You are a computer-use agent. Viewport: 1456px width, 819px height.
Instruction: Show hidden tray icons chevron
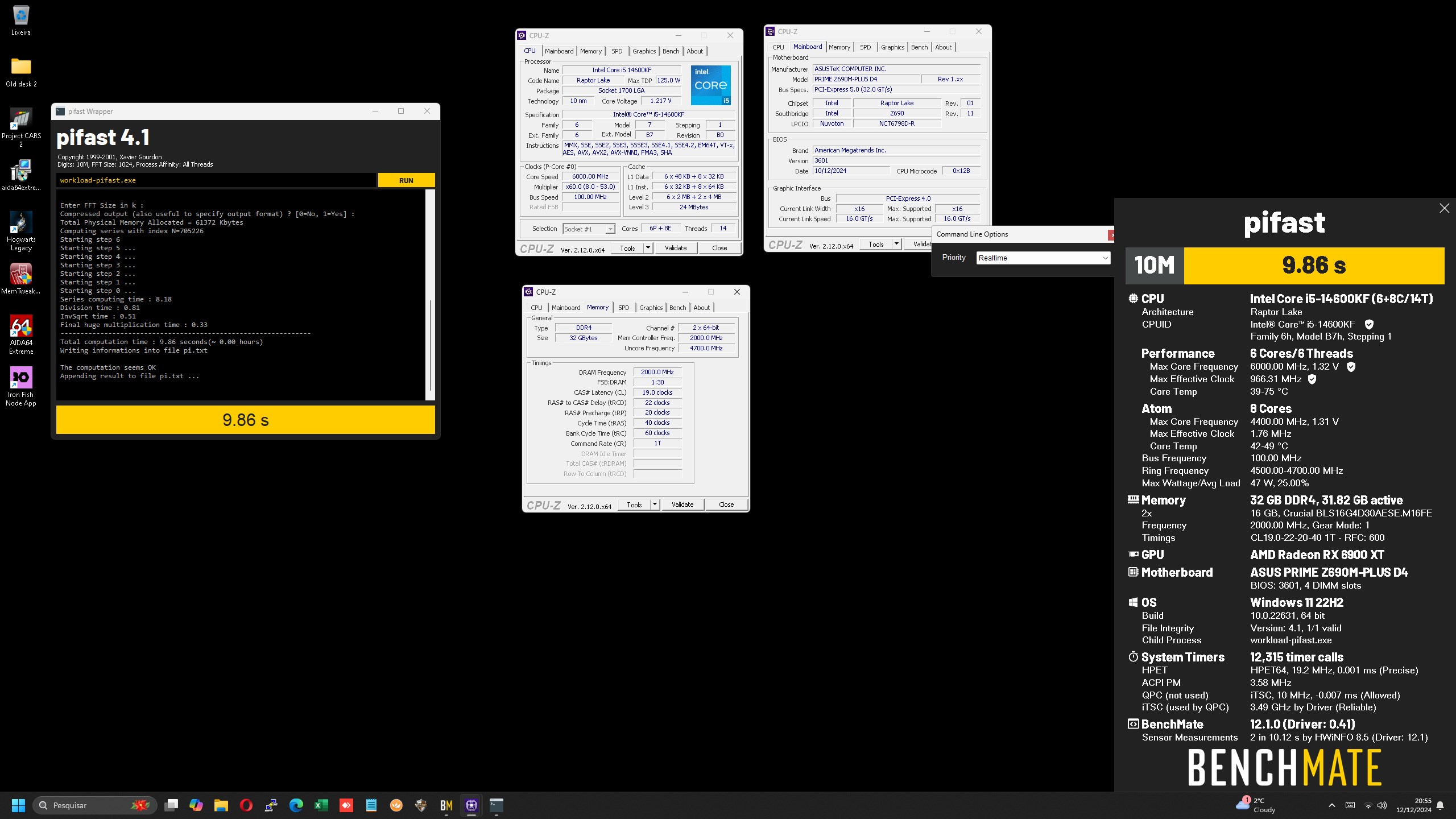[1331, 805]
